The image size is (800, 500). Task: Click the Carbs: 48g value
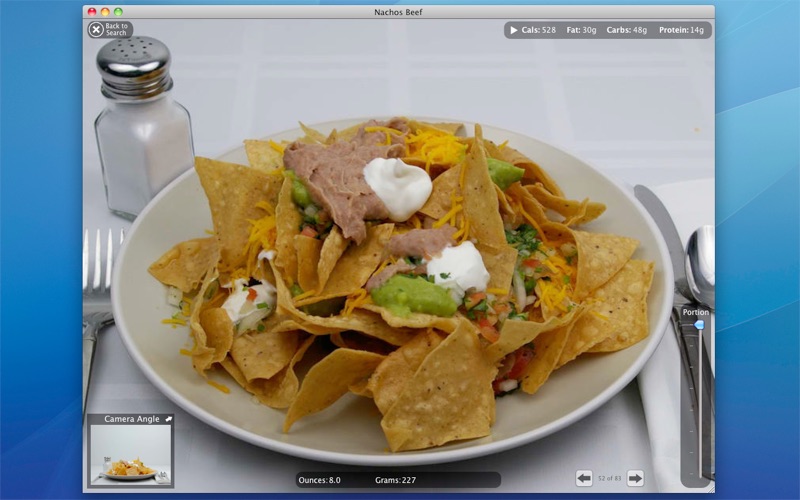point(627,30)
